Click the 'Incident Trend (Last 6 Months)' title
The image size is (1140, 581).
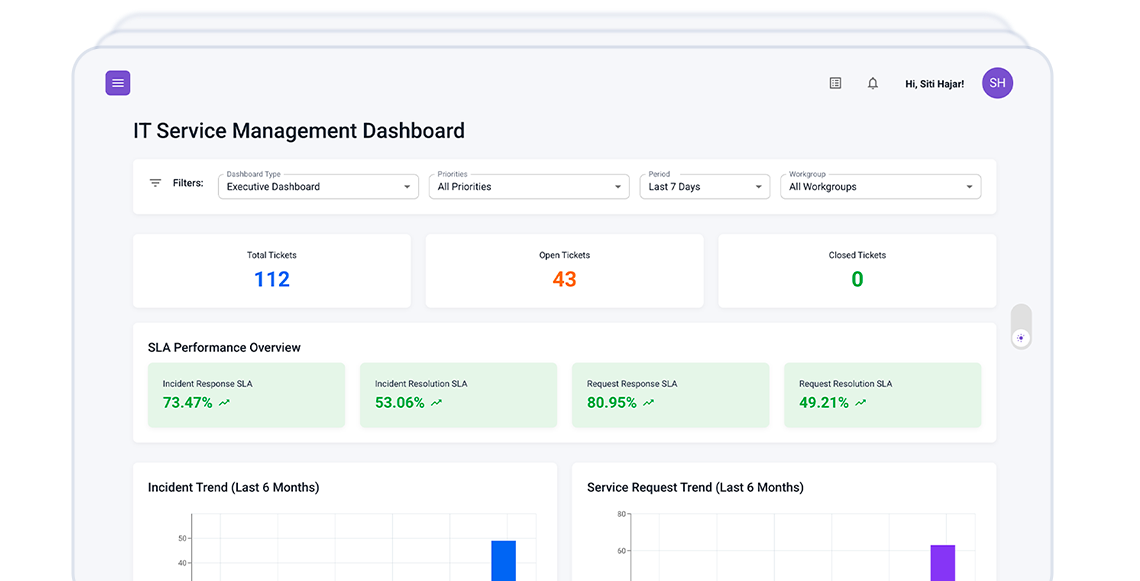[x=233, y=487]
